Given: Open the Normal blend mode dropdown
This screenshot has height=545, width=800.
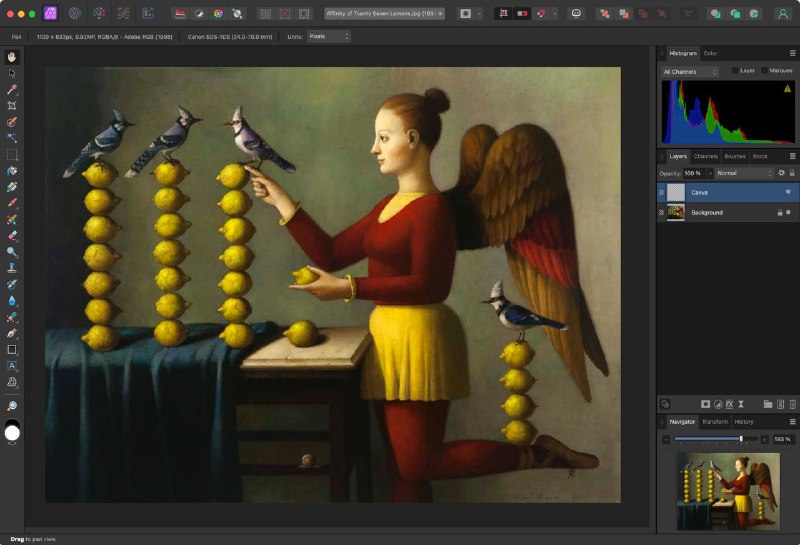Looking at the screenshot, I should coord(744,174).
